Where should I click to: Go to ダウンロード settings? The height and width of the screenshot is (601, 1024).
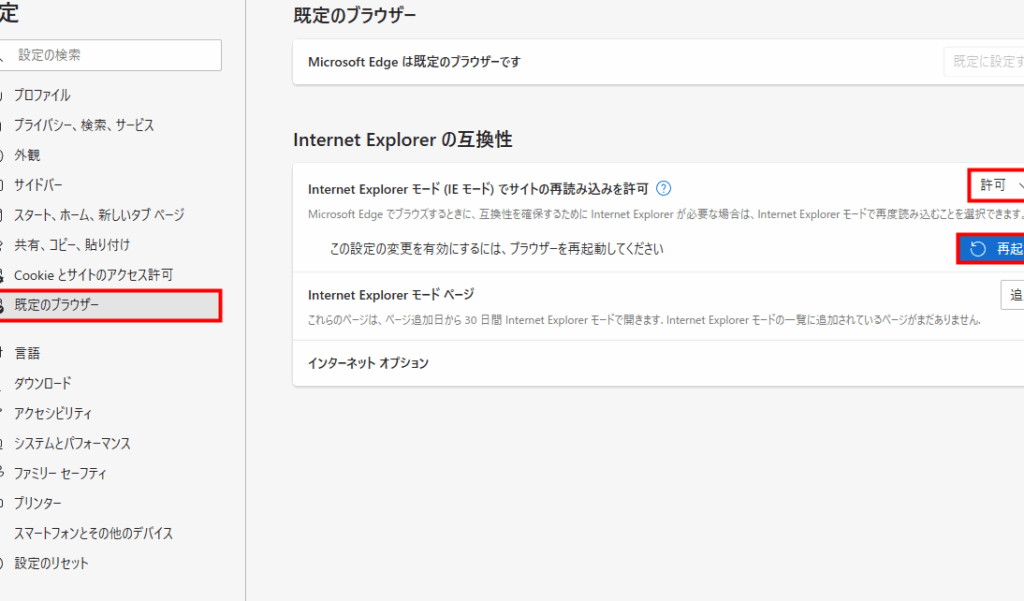pyautogui.click(x=42, y=383)
